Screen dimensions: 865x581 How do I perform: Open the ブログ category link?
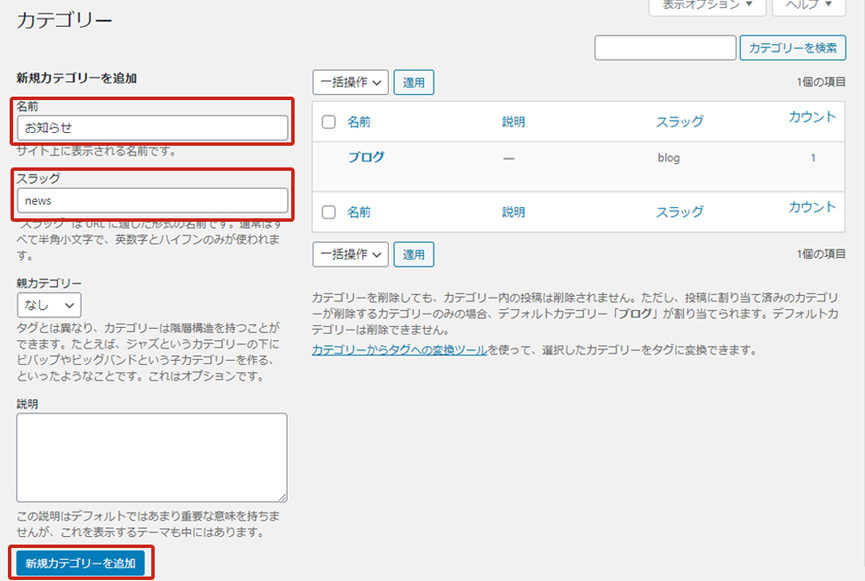[x=366, y=157]
